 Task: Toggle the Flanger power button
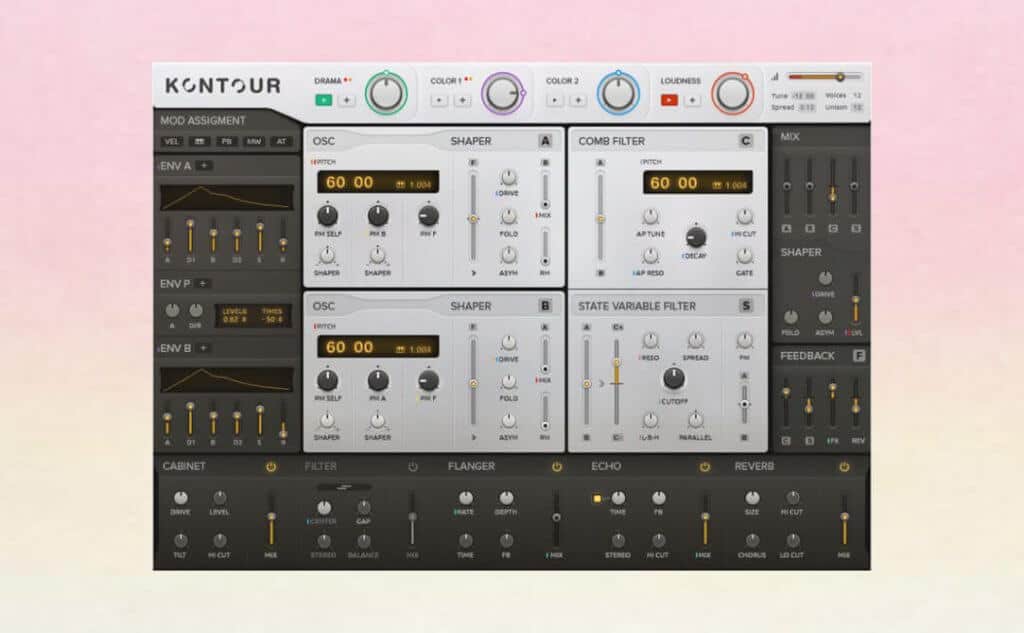[x=556, y=466]
